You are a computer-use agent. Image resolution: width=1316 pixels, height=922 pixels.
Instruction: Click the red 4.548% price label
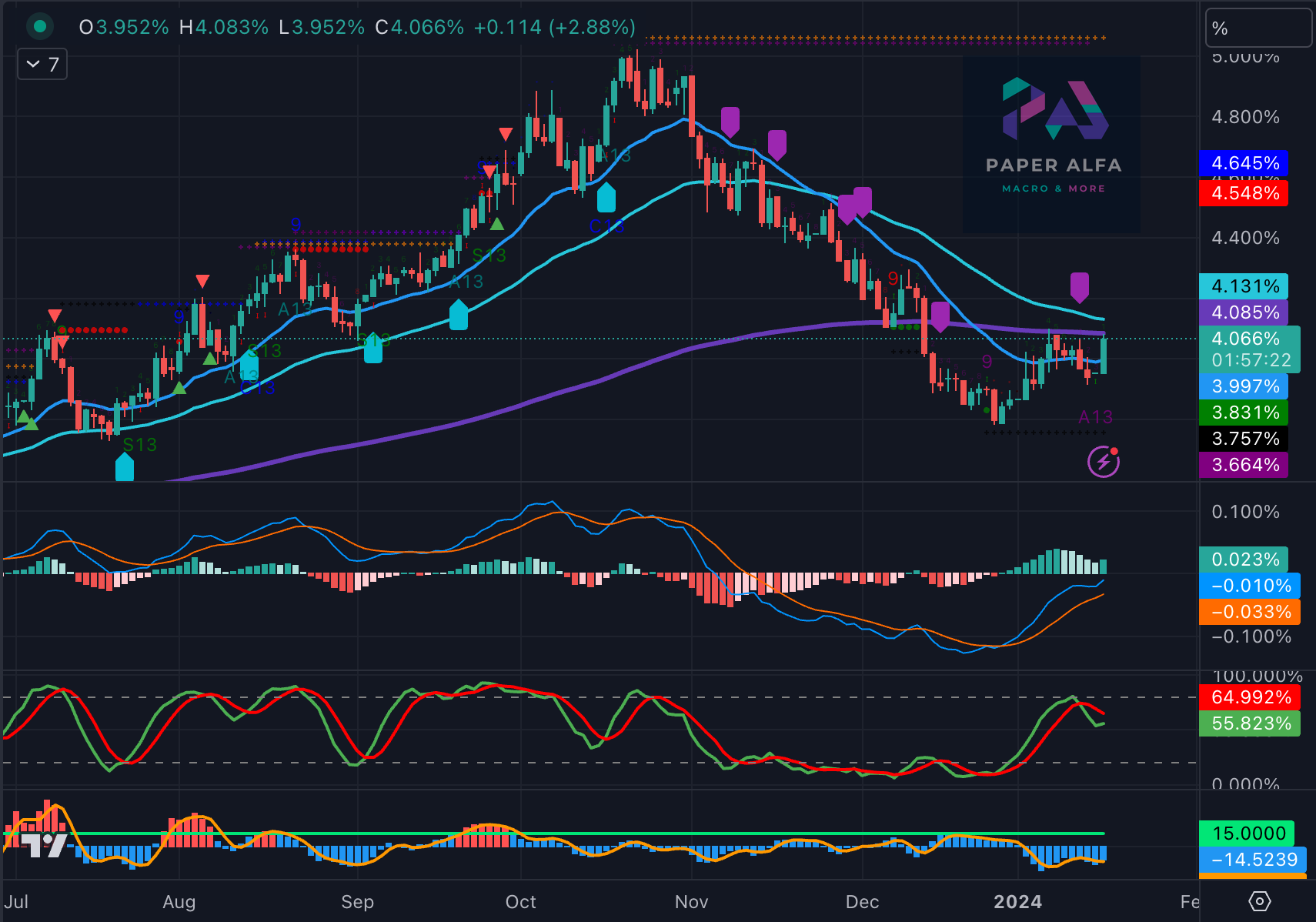(1244, 193)
